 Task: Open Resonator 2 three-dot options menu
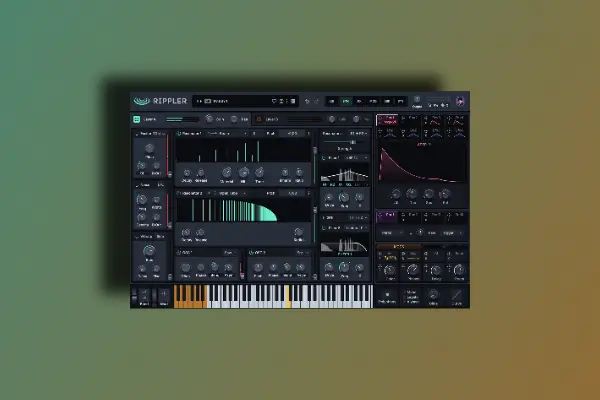tap(308, 193)
